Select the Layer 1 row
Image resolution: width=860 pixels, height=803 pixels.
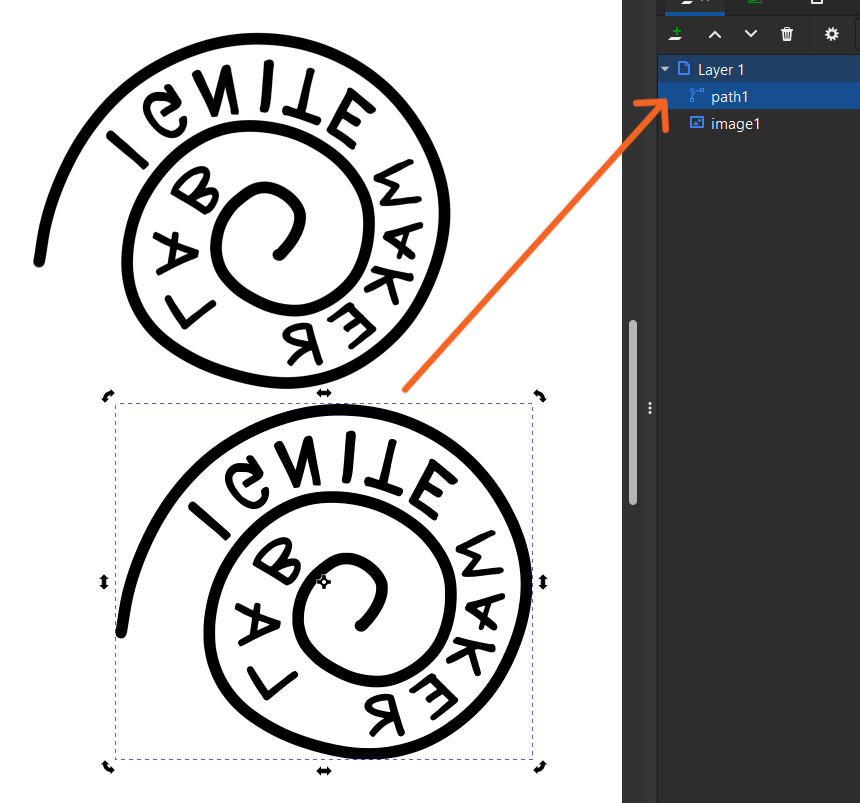759,69
